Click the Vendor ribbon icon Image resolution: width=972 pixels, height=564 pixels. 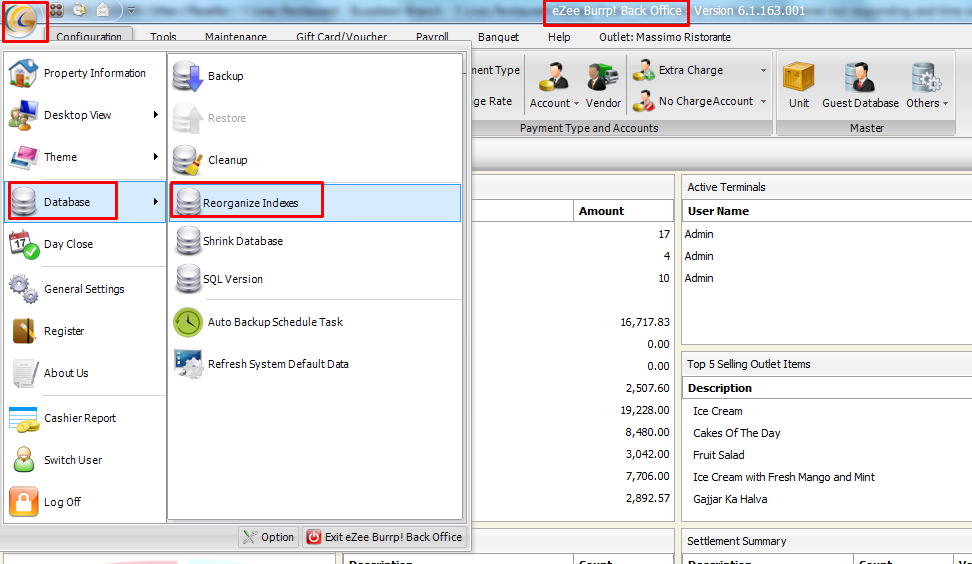tap(603, 86)
